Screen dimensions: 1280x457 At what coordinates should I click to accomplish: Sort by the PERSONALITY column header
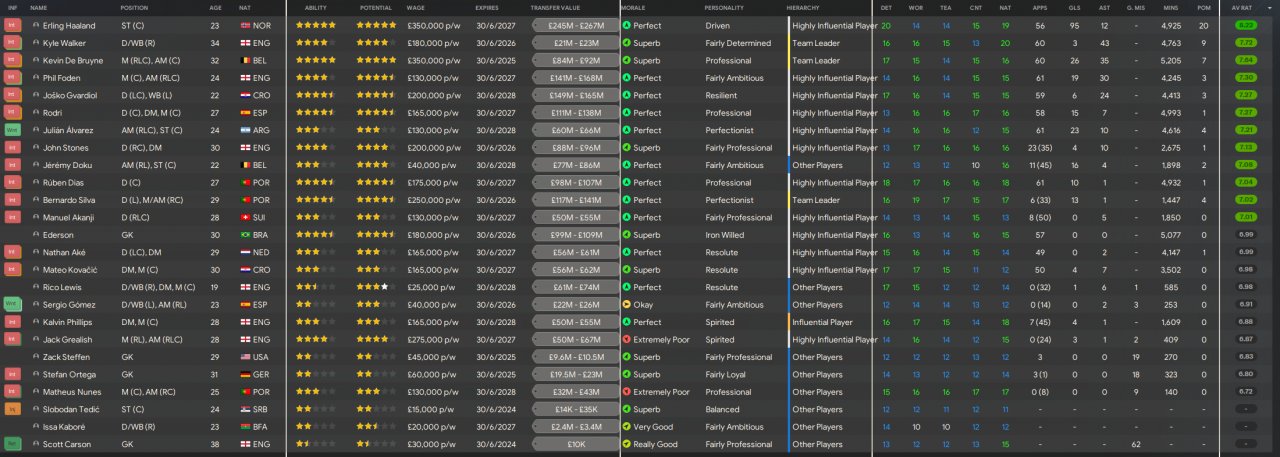tap(726, 8)
